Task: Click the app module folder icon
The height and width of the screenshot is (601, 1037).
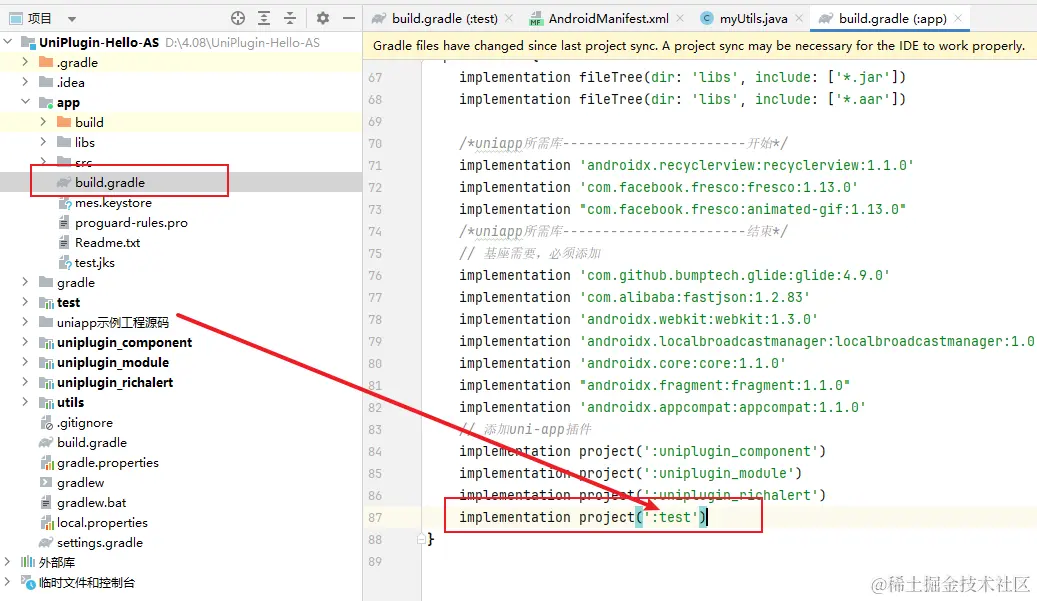Action: (x=46, y=102)
